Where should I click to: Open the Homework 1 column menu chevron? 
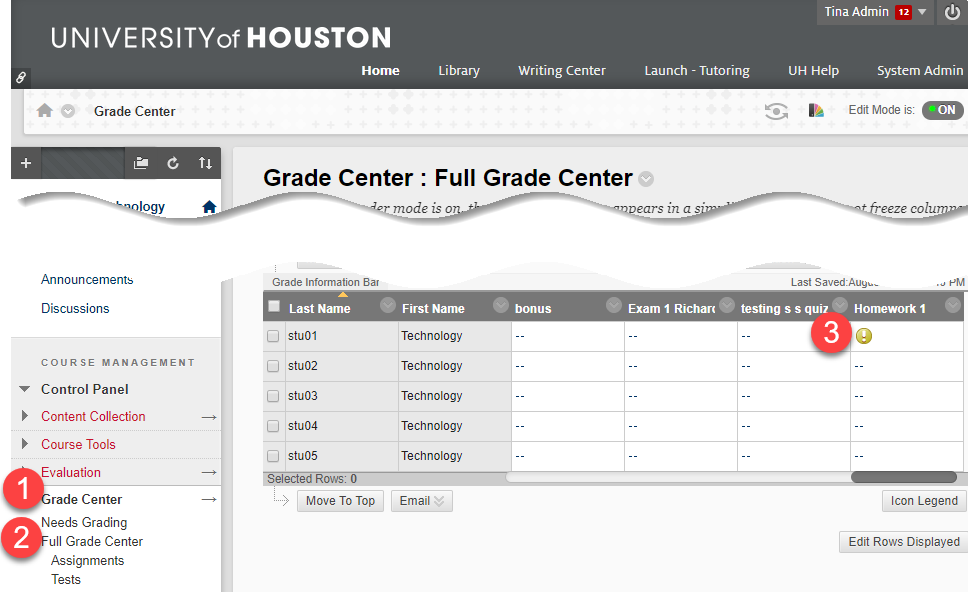[953, 305]
